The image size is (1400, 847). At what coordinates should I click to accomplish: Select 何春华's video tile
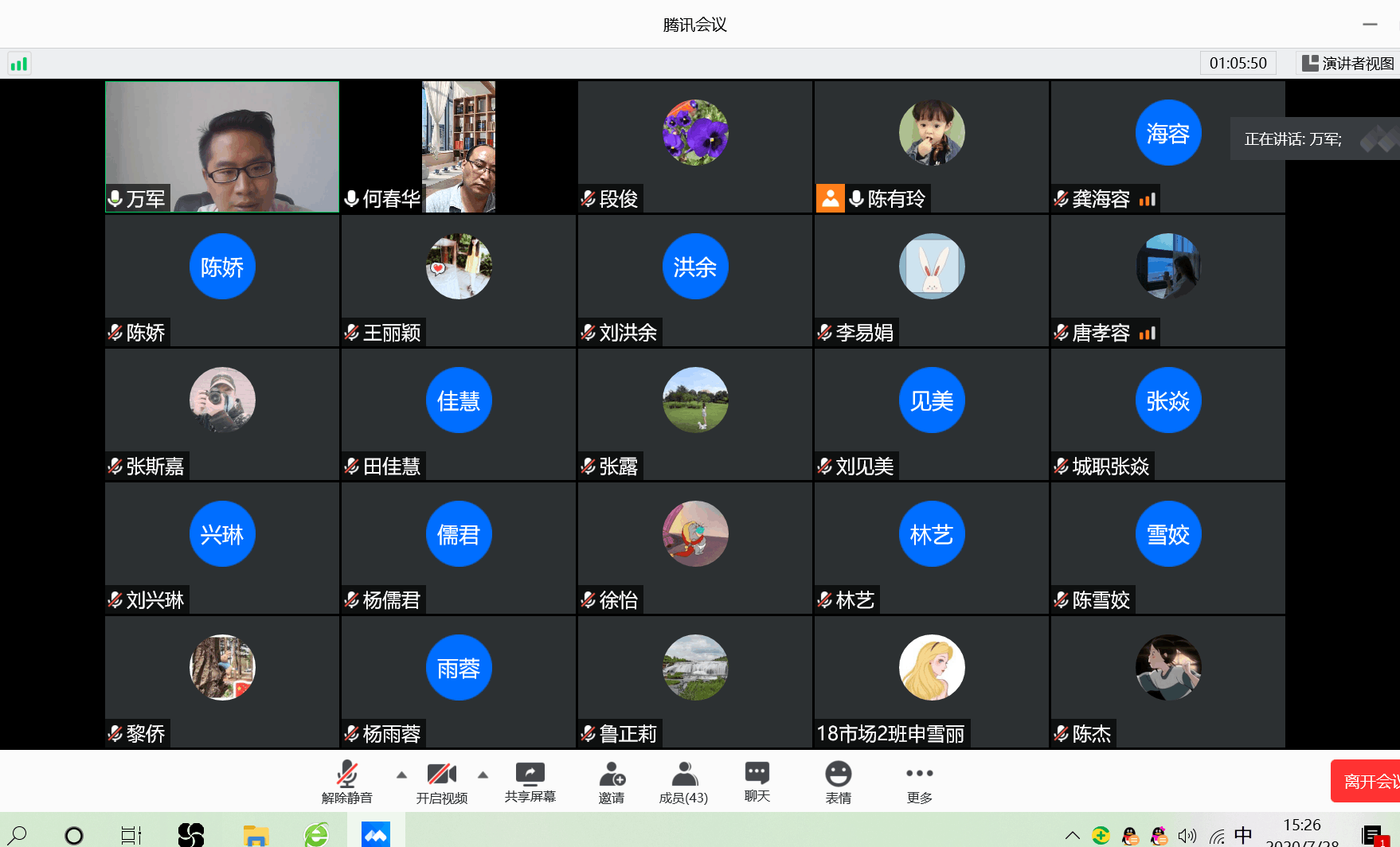coord(459,146)
